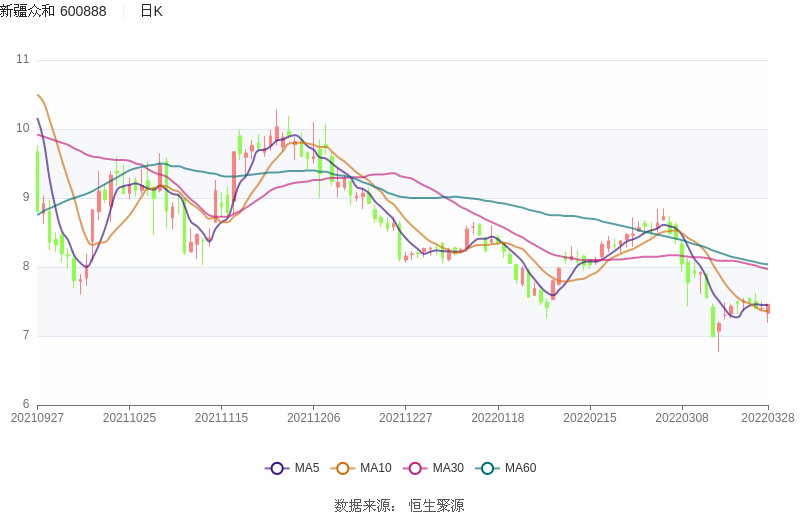Click the y-axis value 6 label

tap(26, 405)
